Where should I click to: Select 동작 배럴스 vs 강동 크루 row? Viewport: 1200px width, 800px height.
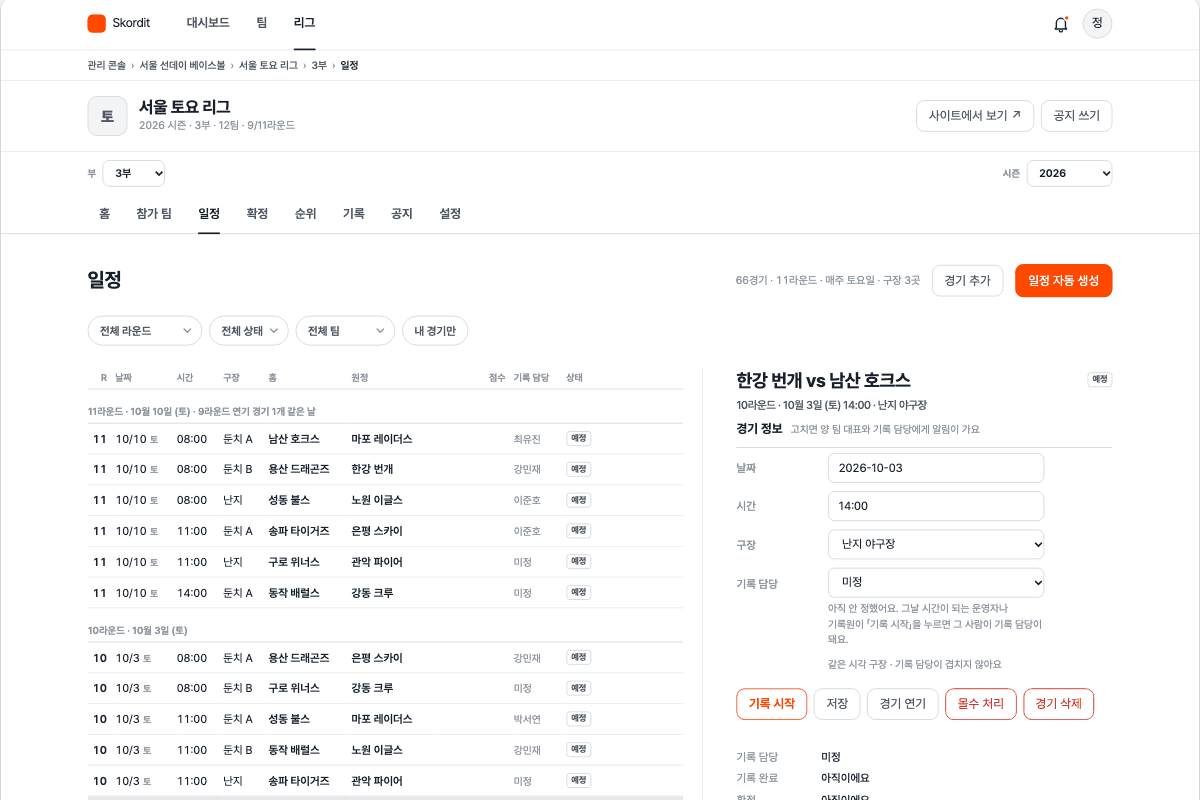coord(385,593)
